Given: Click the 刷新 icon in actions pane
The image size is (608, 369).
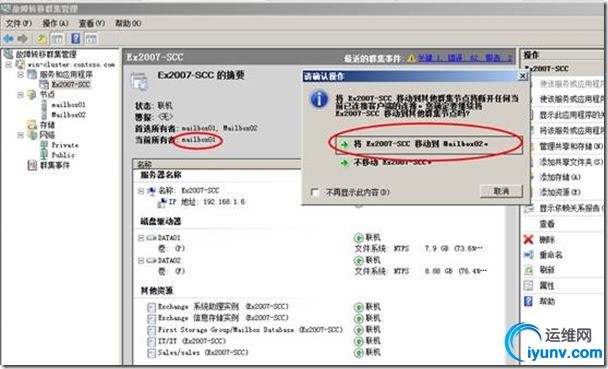Looking at the screenshot, I should coord(529,270).
